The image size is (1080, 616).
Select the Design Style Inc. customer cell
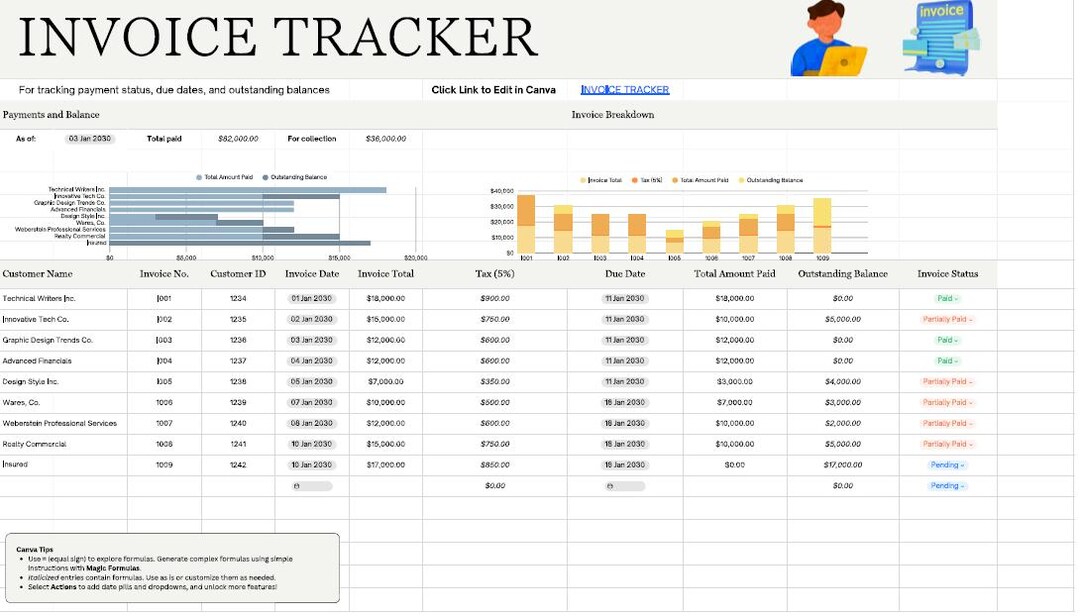pyautogui.click(x=63, y=382)
